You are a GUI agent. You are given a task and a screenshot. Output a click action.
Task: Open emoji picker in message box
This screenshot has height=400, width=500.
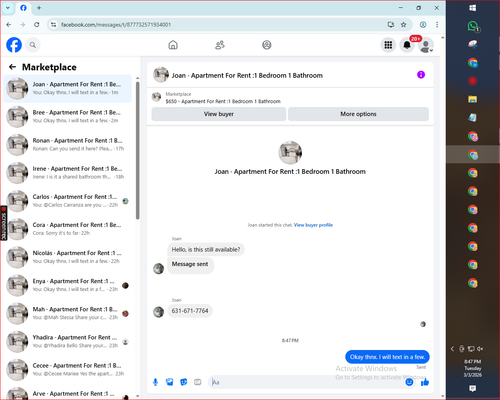tap(409, 382)
